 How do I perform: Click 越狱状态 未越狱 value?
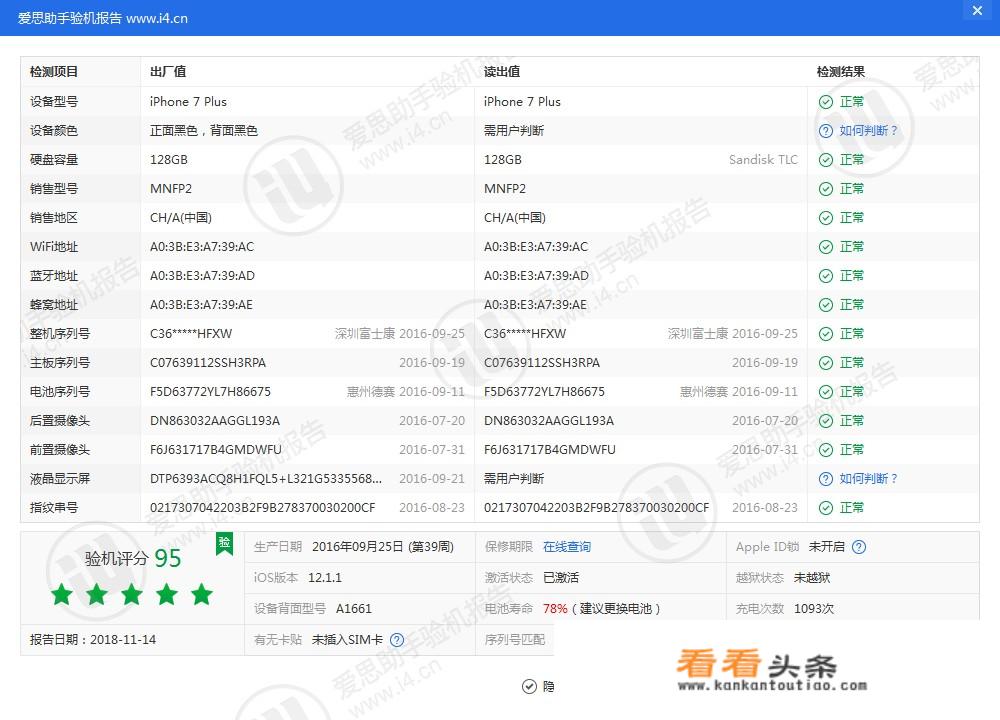pos(812,578)
